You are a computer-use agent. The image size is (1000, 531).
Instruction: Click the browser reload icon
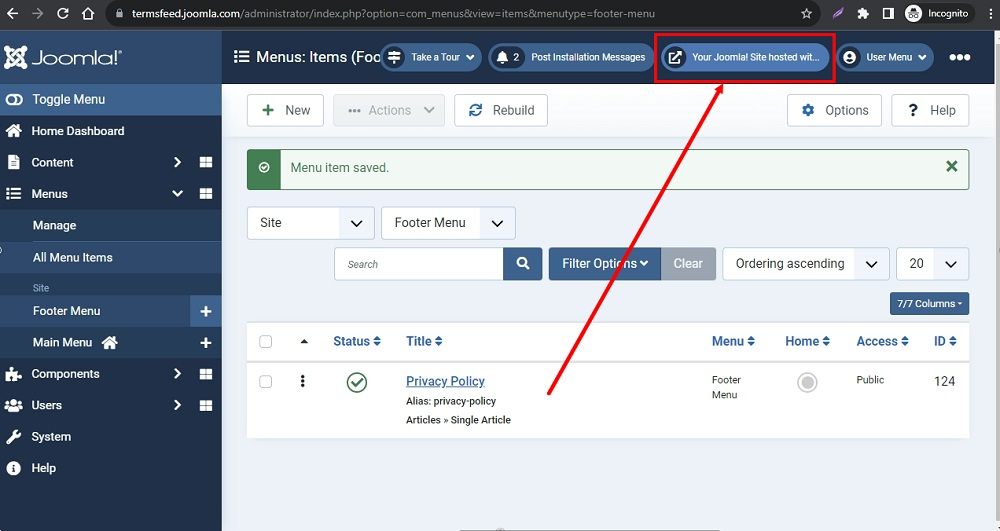[x=62, y=13]
